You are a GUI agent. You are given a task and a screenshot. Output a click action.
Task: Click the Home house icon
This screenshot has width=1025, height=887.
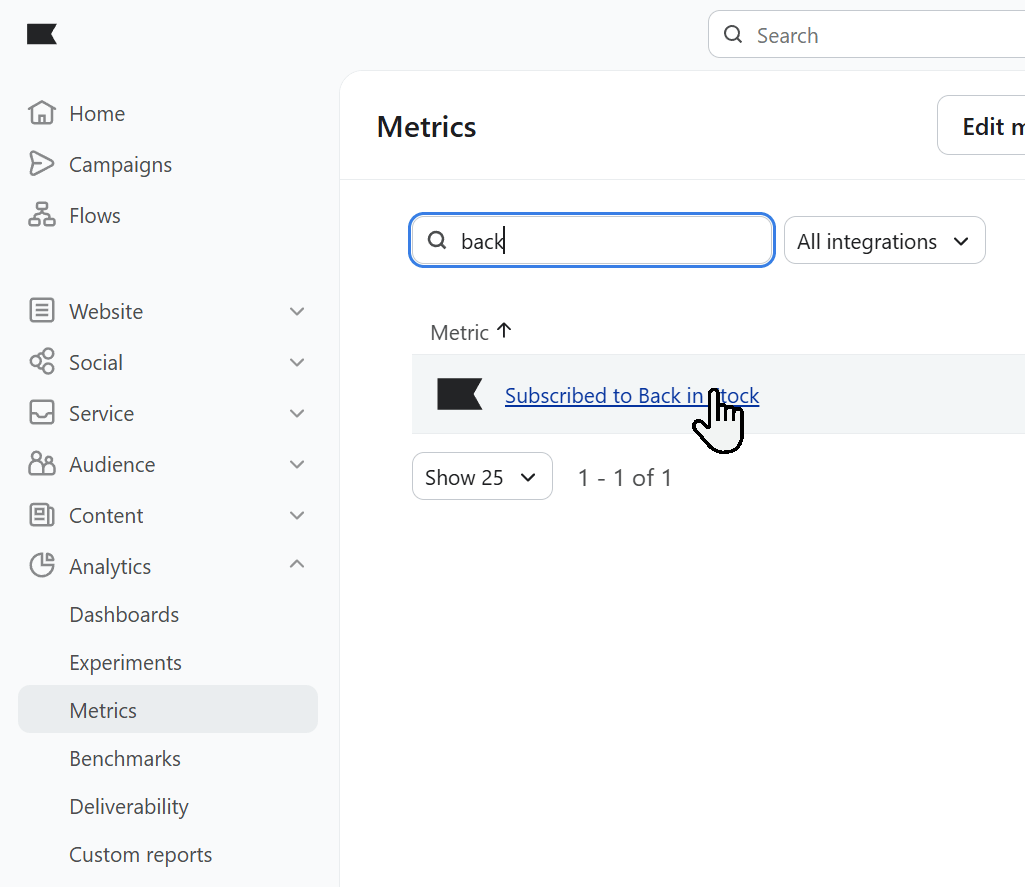[x=42, y=112]
